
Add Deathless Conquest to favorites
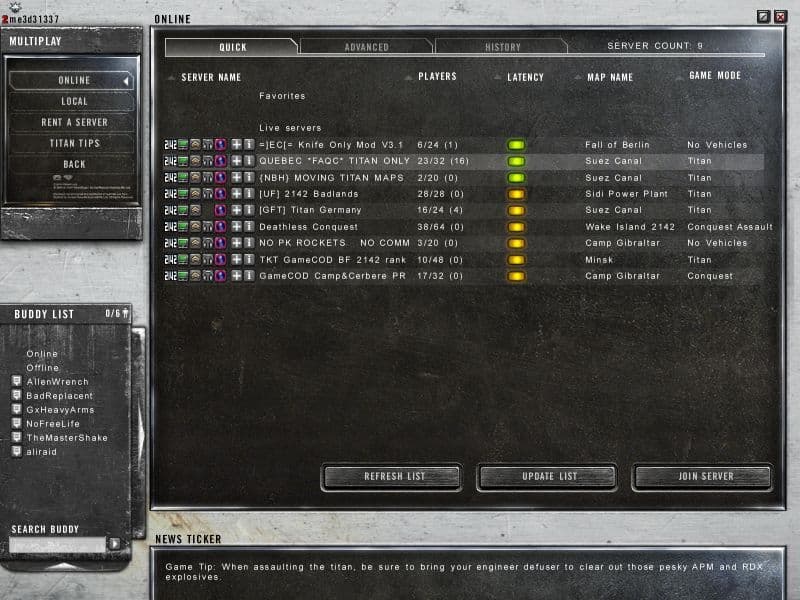coord(236,227)
